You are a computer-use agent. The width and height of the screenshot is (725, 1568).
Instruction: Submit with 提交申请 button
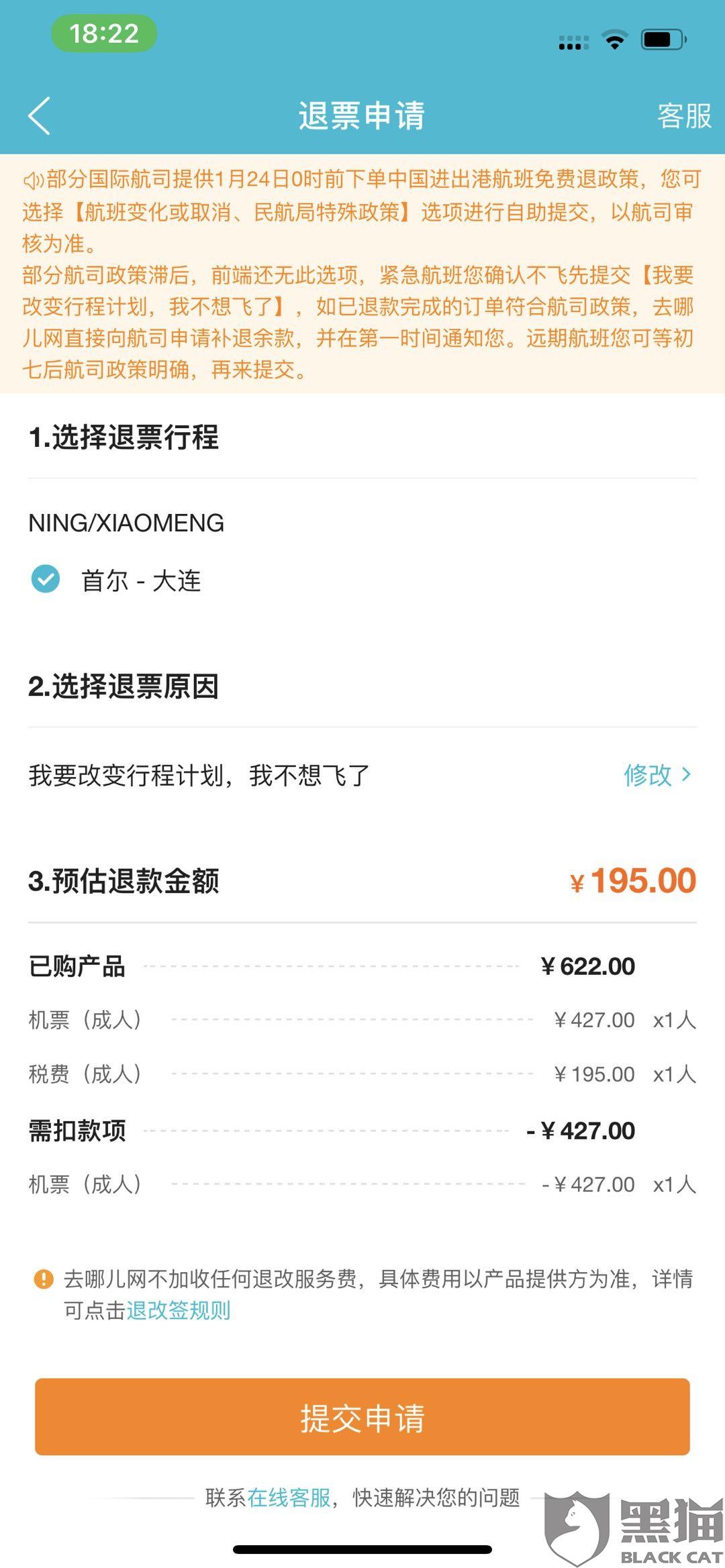pos(362,1416)
